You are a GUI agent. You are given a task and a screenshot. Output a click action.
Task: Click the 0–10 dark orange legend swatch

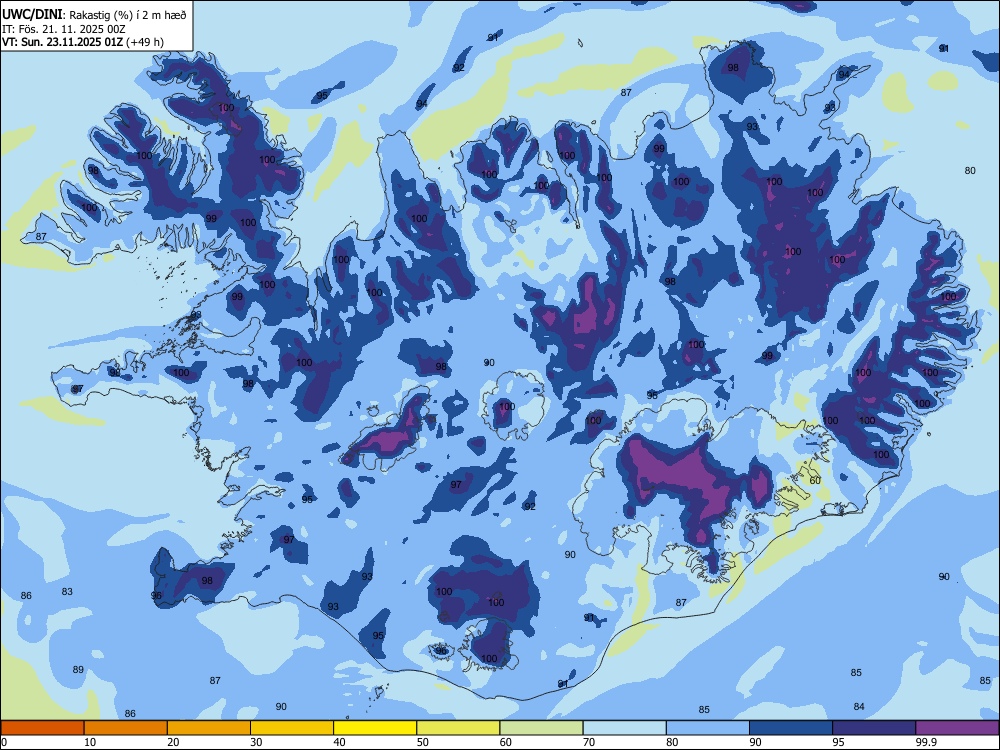42,728
